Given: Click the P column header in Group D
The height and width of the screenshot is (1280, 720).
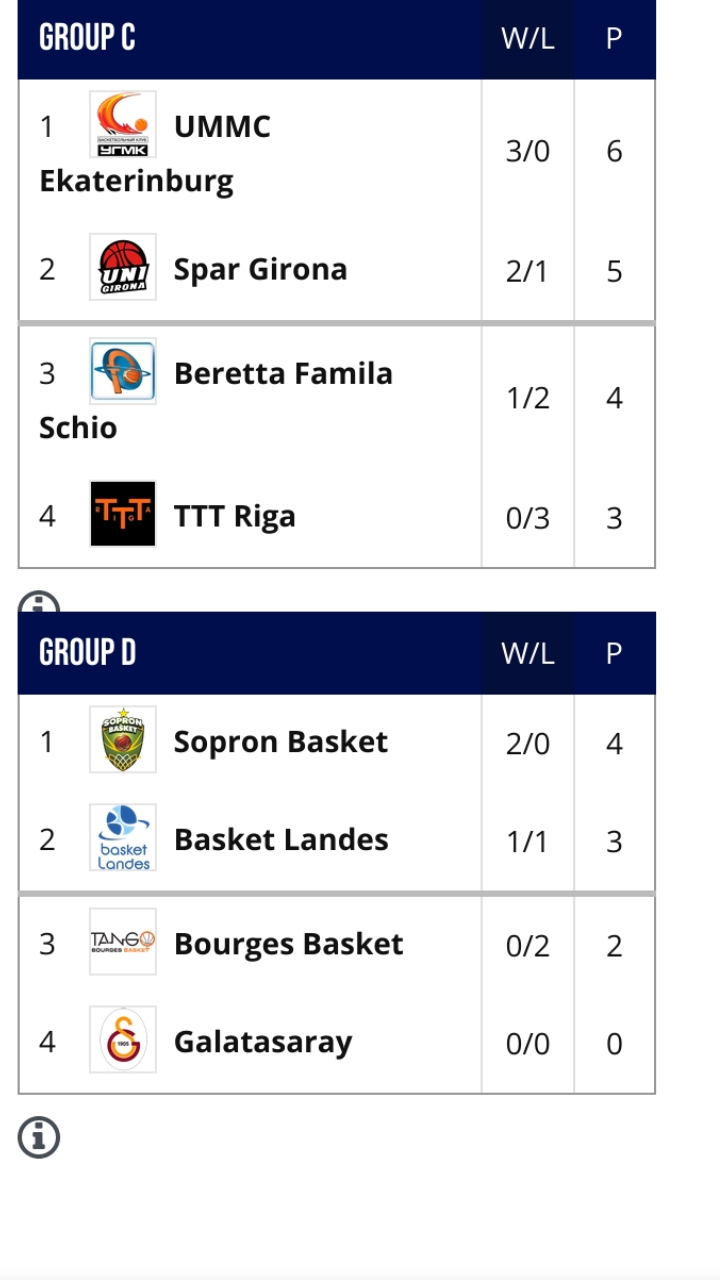Looking at the screenshot, I should pos(614,653).
